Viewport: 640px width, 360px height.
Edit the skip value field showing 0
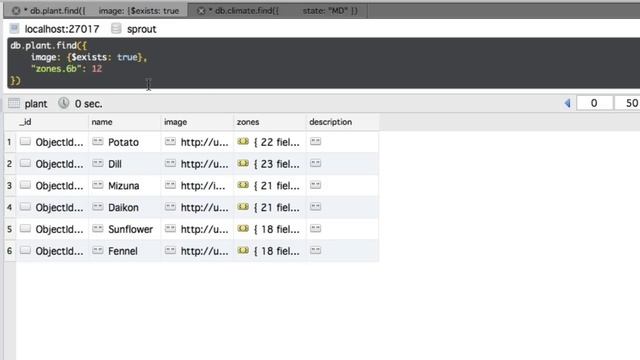point(594,103)
